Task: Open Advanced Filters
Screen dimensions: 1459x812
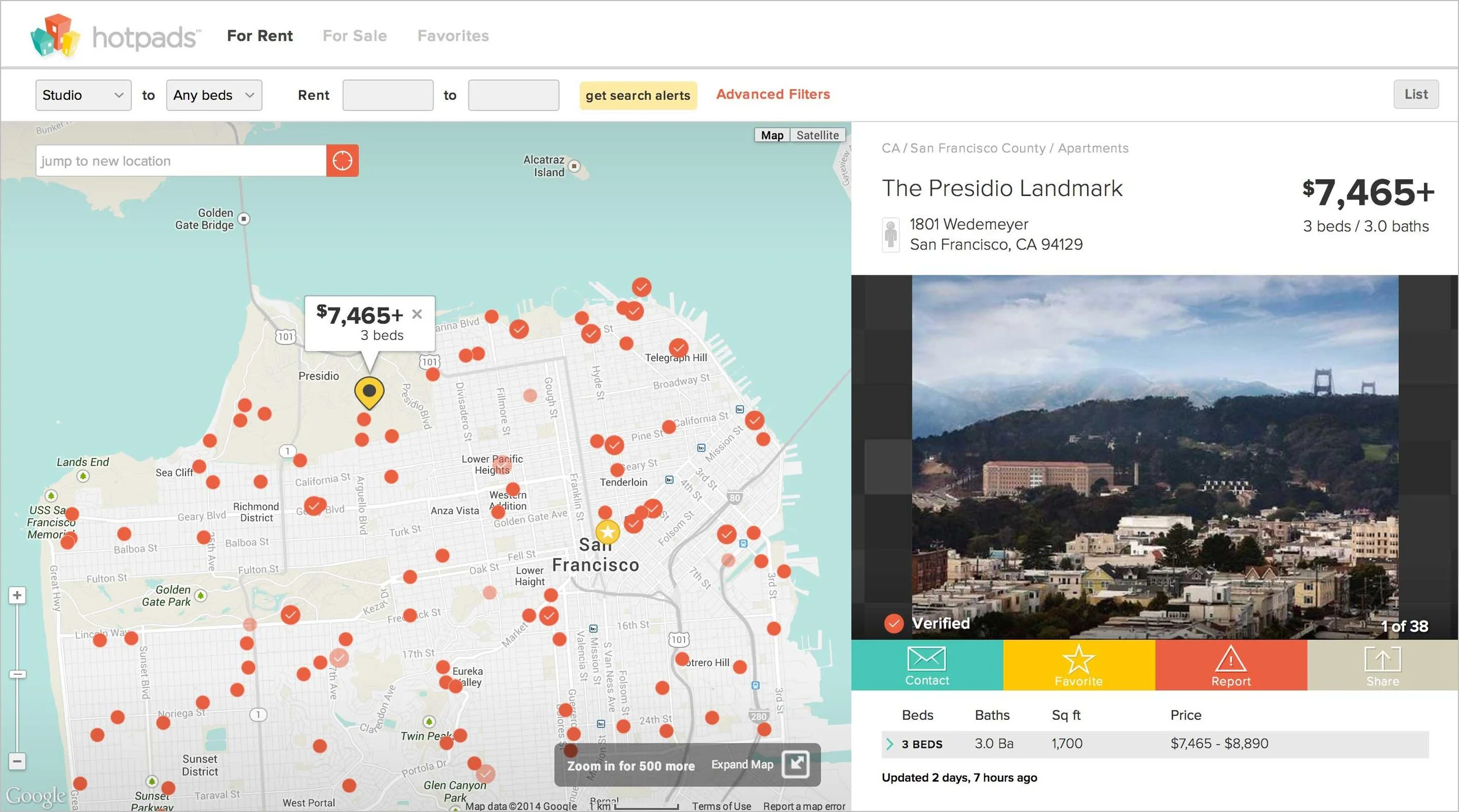Action: coord(773,94)
